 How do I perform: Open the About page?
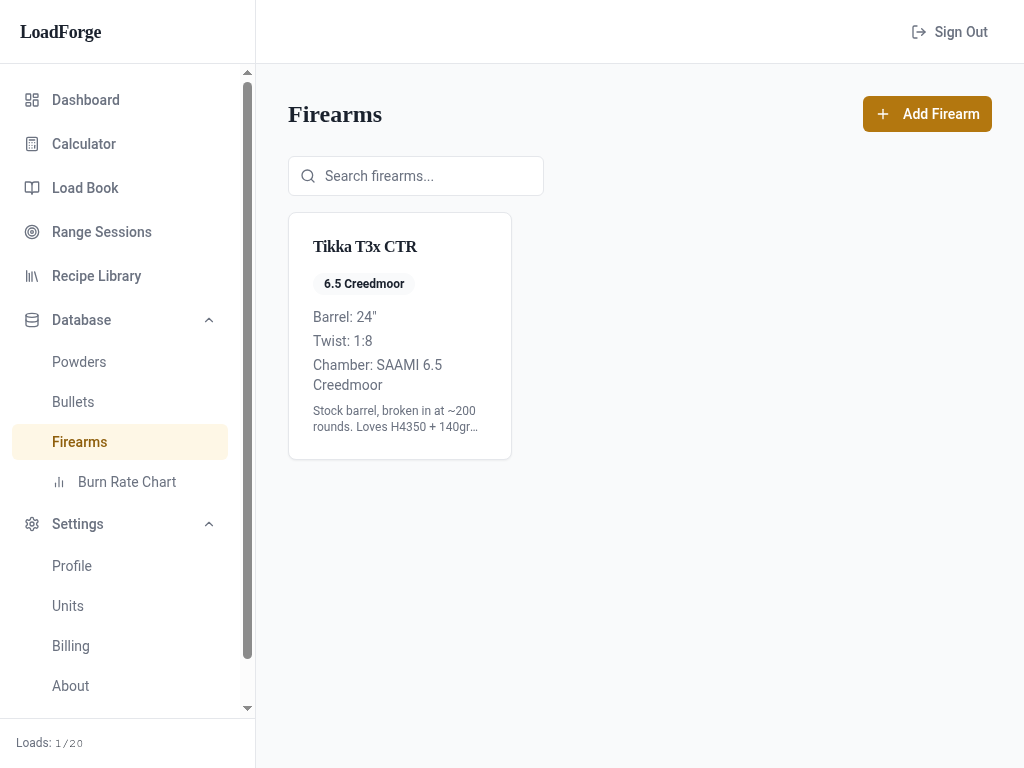120,686
